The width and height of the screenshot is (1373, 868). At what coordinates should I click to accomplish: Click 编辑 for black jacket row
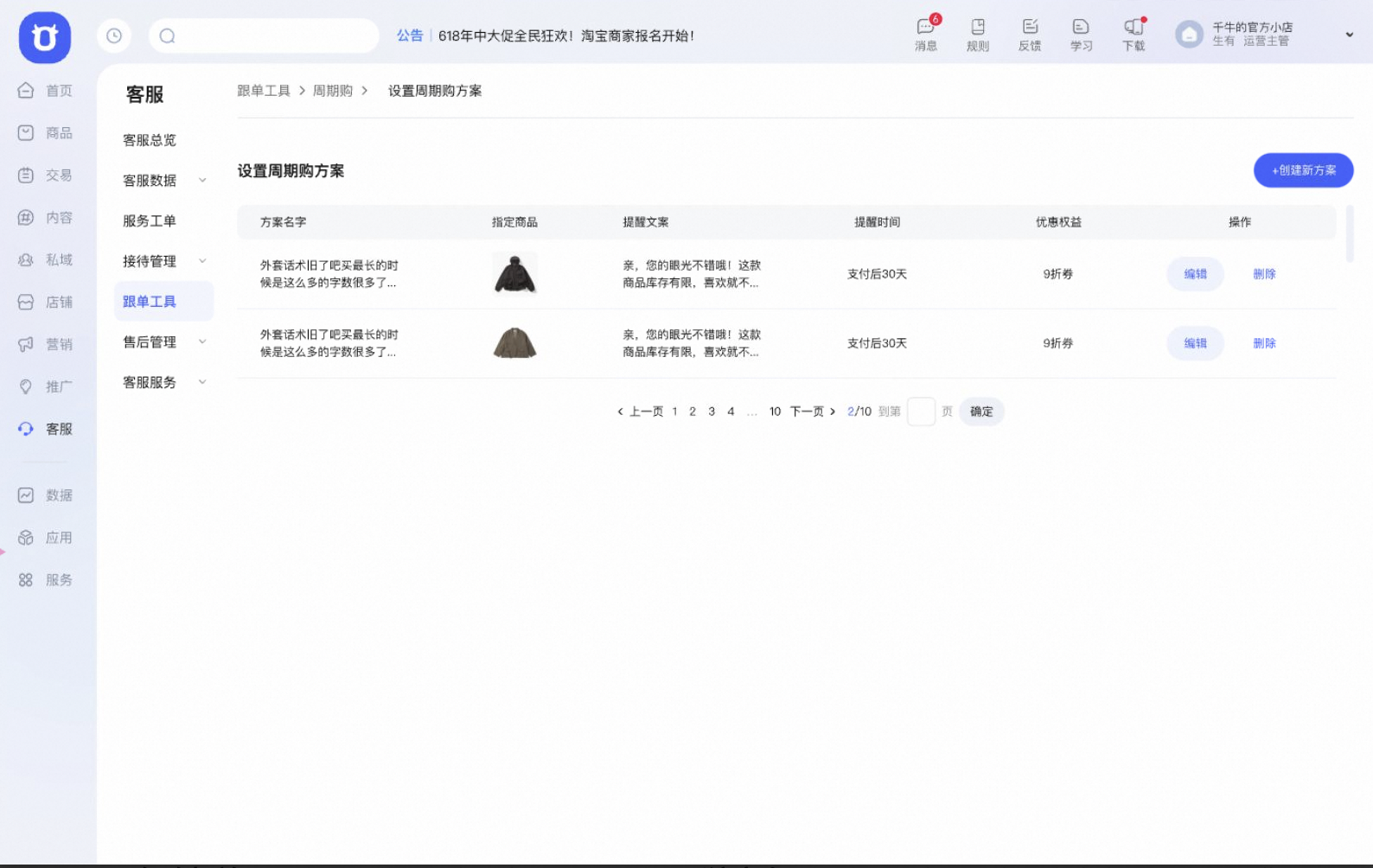click(1195, 274)
